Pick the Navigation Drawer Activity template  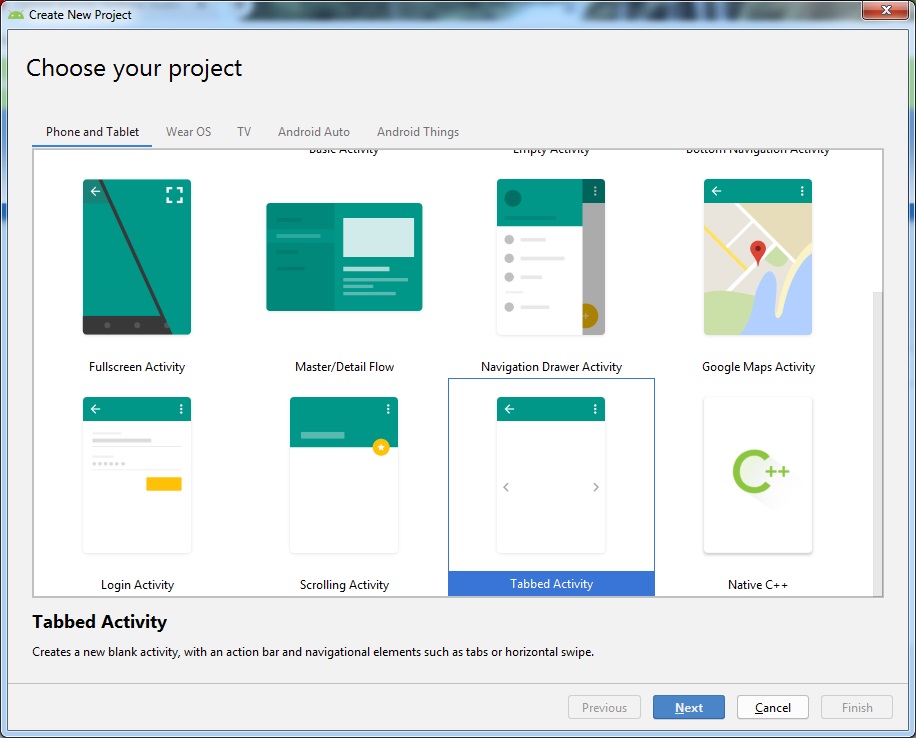pos(551,257)
